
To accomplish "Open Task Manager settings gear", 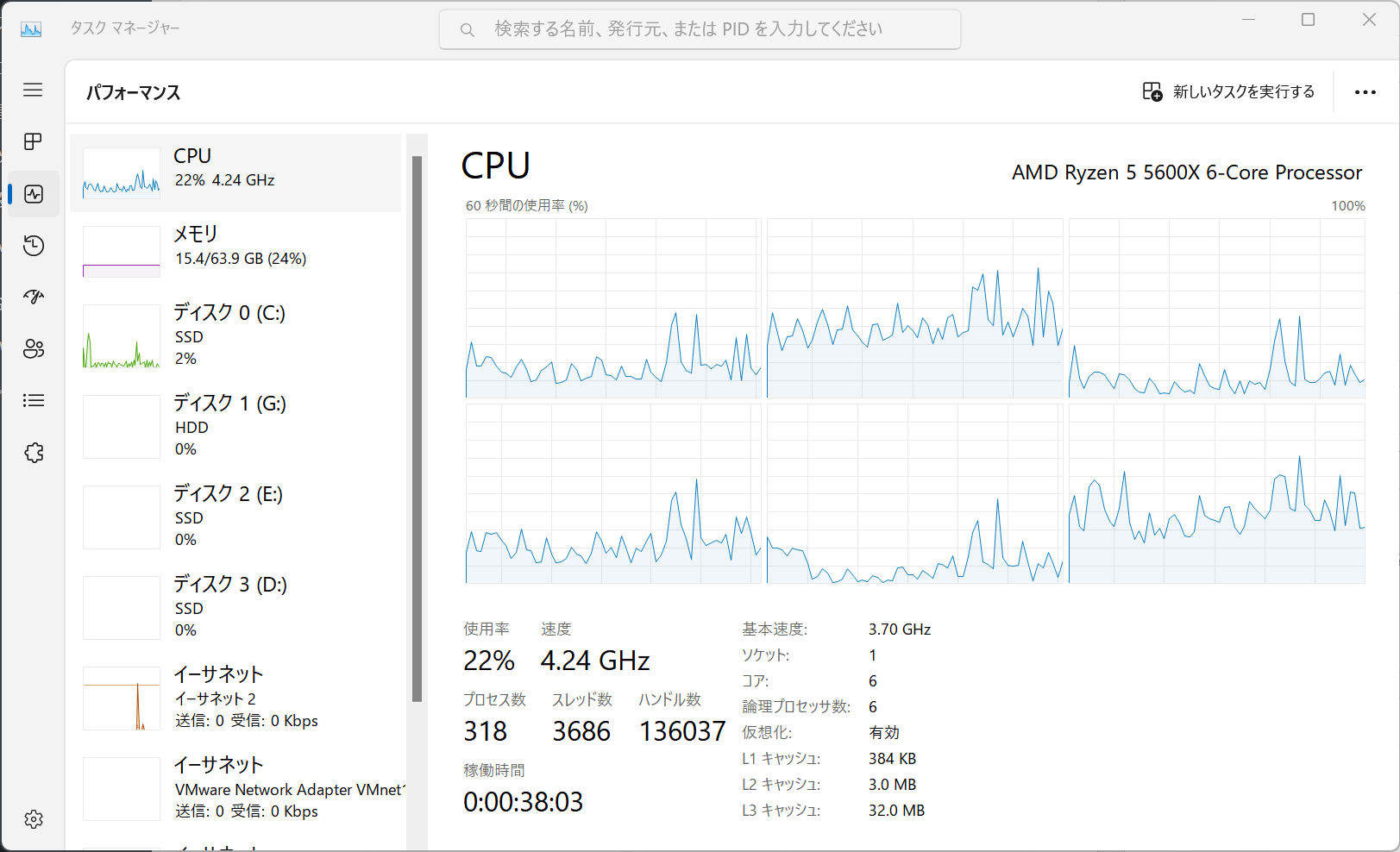I will pos(34,819).
